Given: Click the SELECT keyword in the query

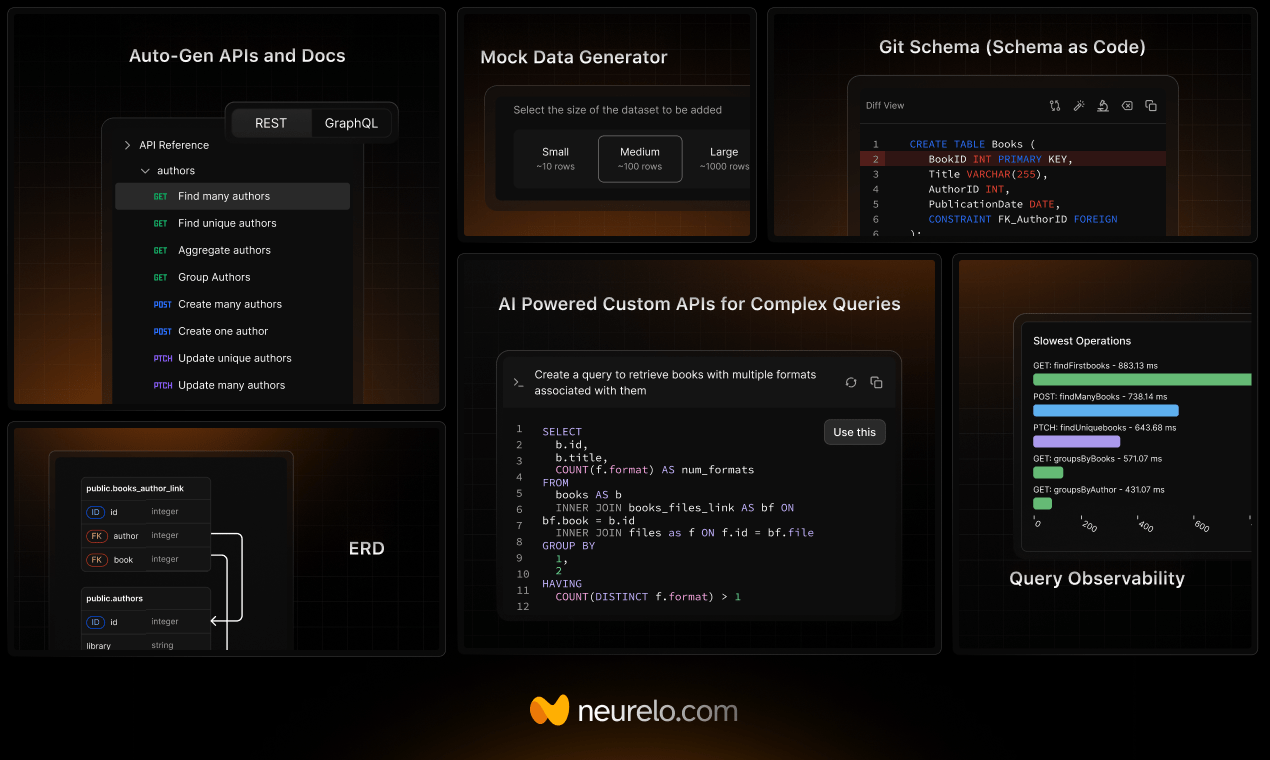Looking at the screenshot, I should (x=562, y=432).
